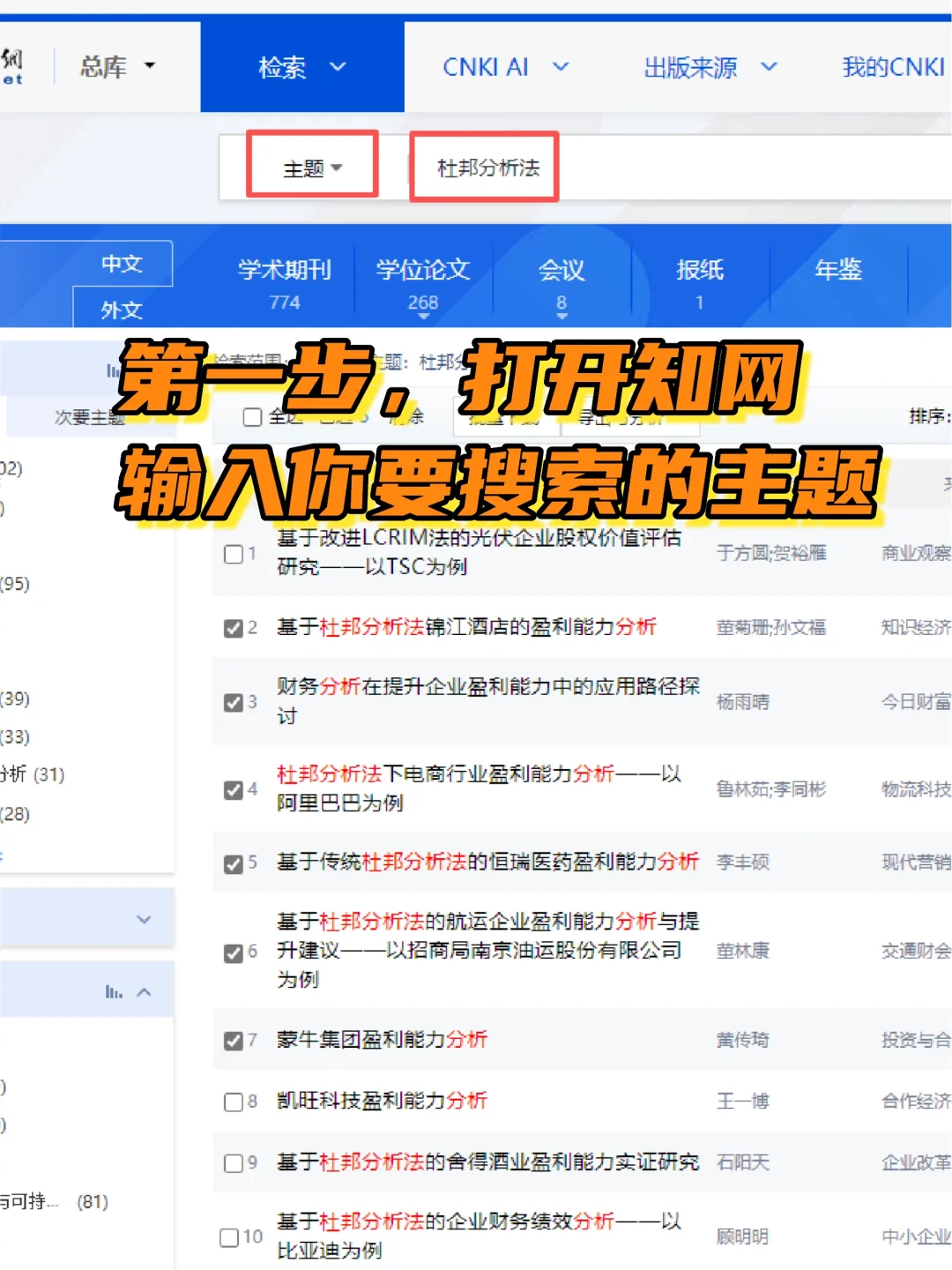Uncheck result 7 蒙牛集团 checkbox
The image size is (952, 1270).
234,1041
